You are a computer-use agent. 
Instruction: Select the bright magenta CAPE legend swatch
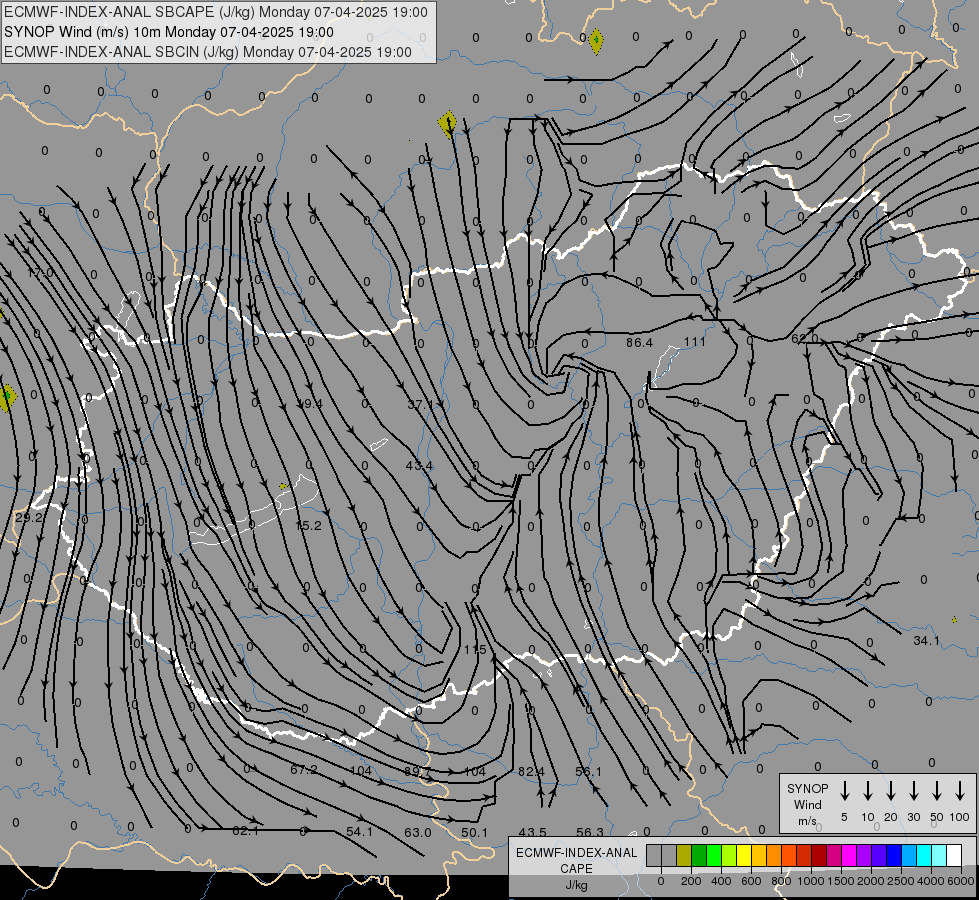click(849, 856)
